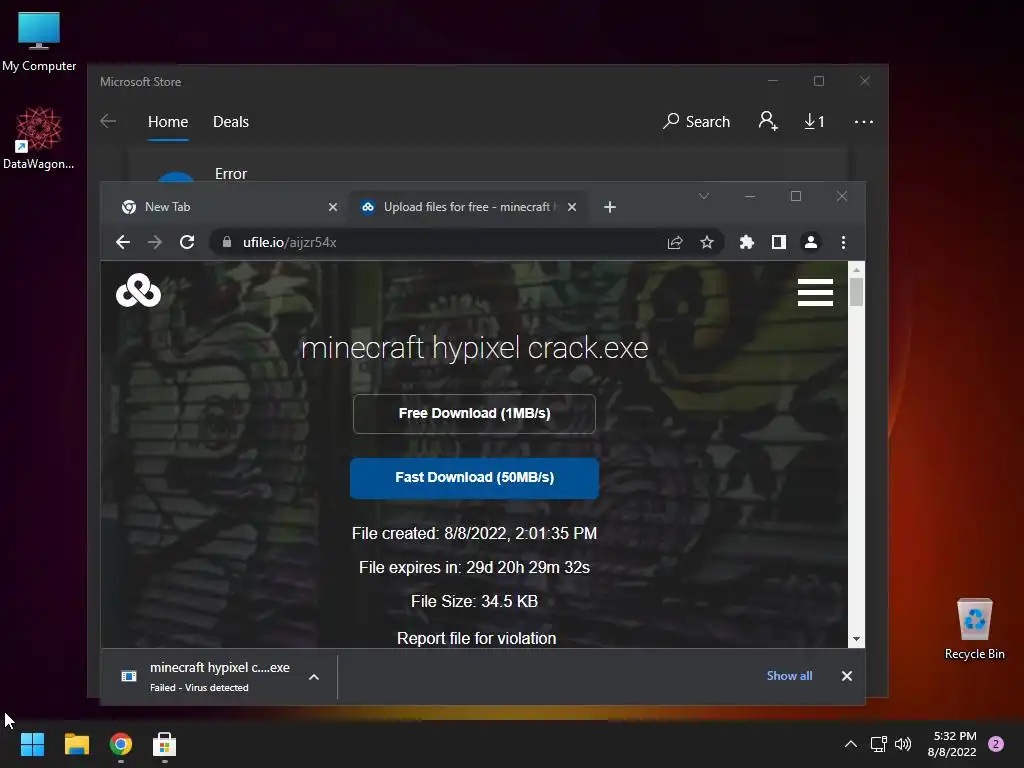Click Free Download (1MB/s) button
This screenshot has height=768, width=1024.
(x=474, y=413)
